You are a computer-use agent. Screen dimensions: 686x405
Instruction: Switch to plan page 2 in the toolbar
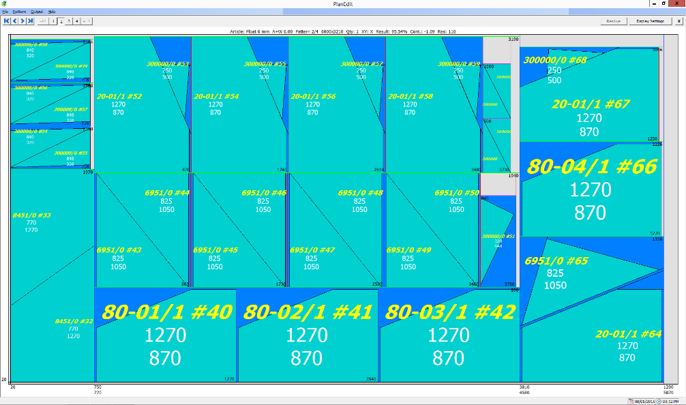(61, 21)
